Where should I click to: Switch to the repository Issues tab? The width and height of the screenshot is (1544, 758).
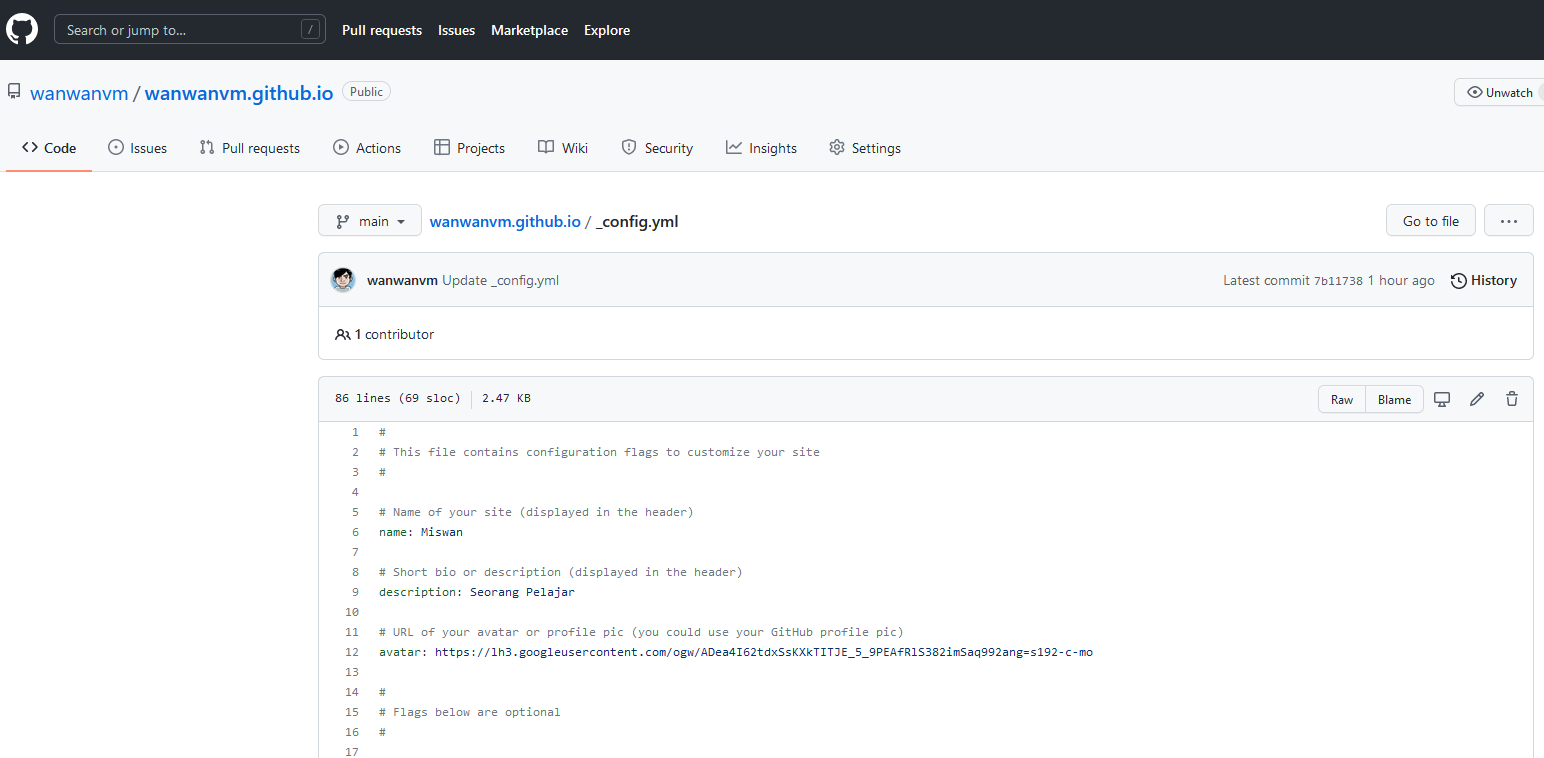[x=137, y=148]
